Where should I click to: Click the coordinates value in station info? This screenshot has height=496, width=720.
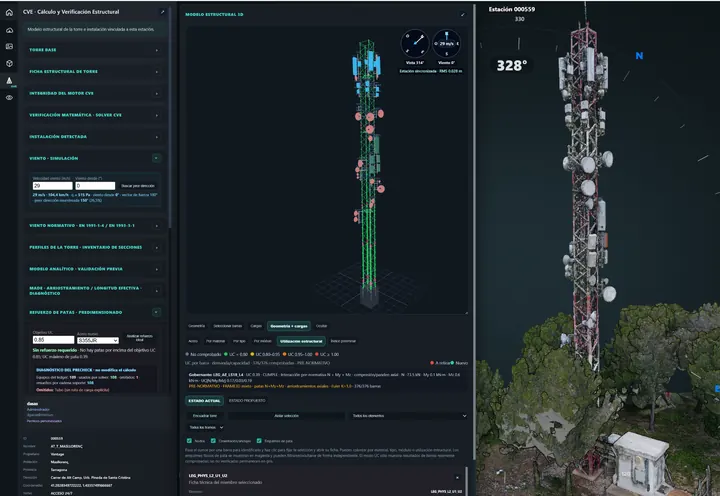(x=81, y=485)
